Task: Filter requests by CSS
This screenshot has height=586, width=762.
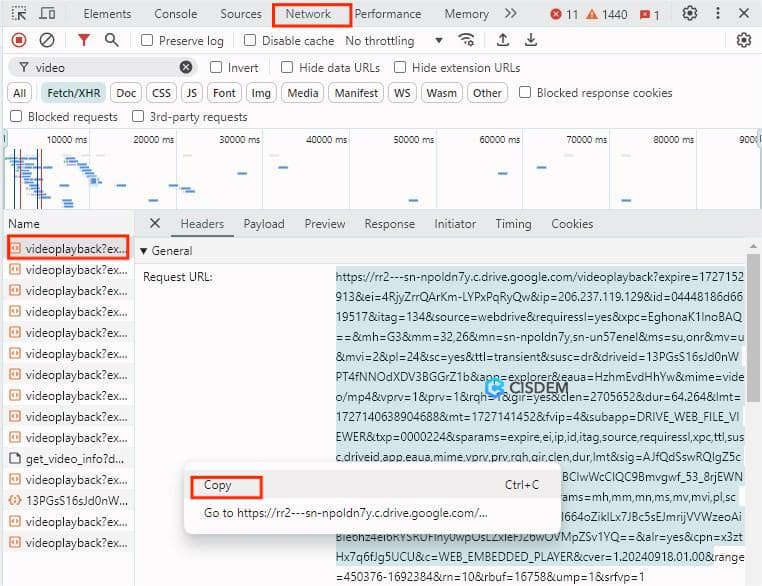Action: click(161, 93)
